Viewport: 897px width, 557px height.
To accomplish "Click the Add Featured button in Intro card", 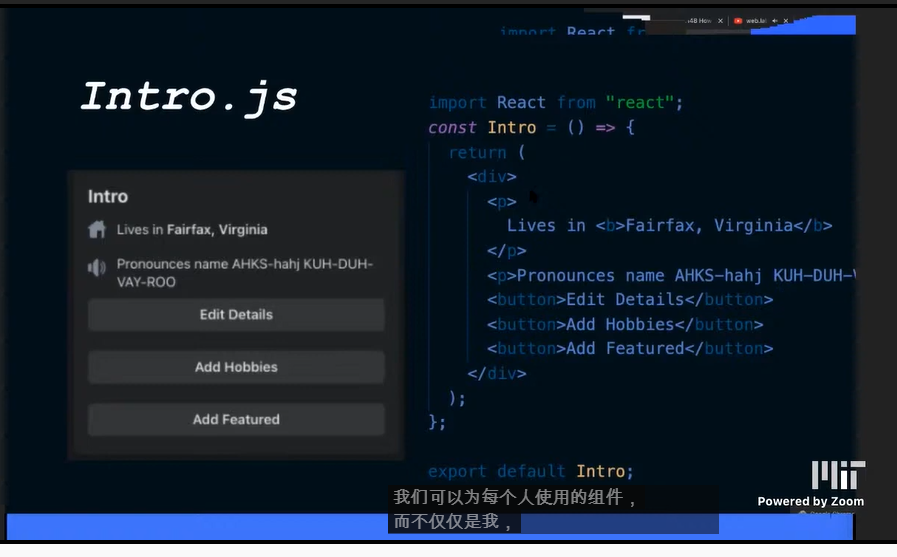I will tap(236, 420).
